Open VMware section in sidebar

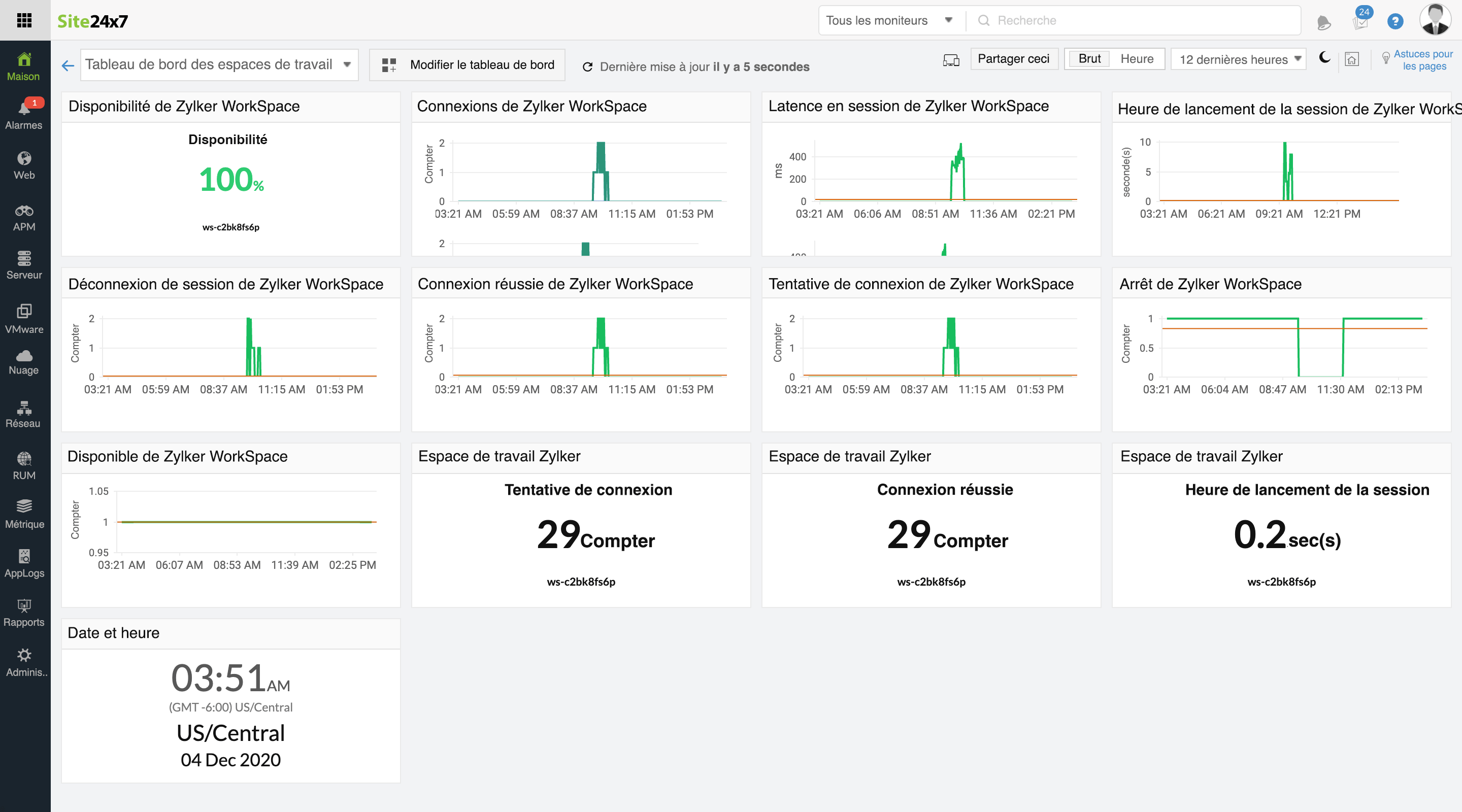pos(24,319)
